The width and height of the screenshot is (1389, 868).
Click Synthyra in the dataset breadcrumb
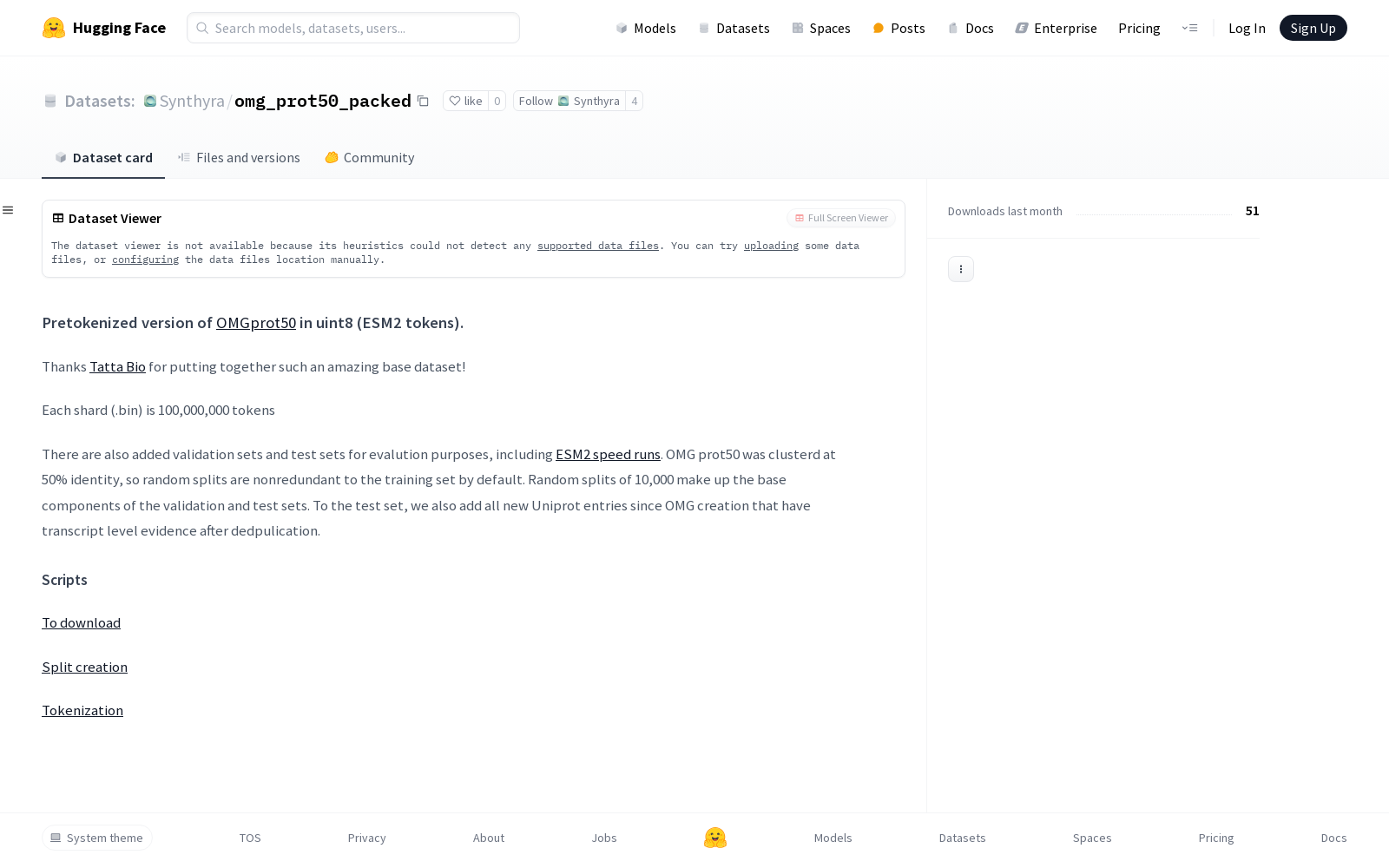coord(192,101)
